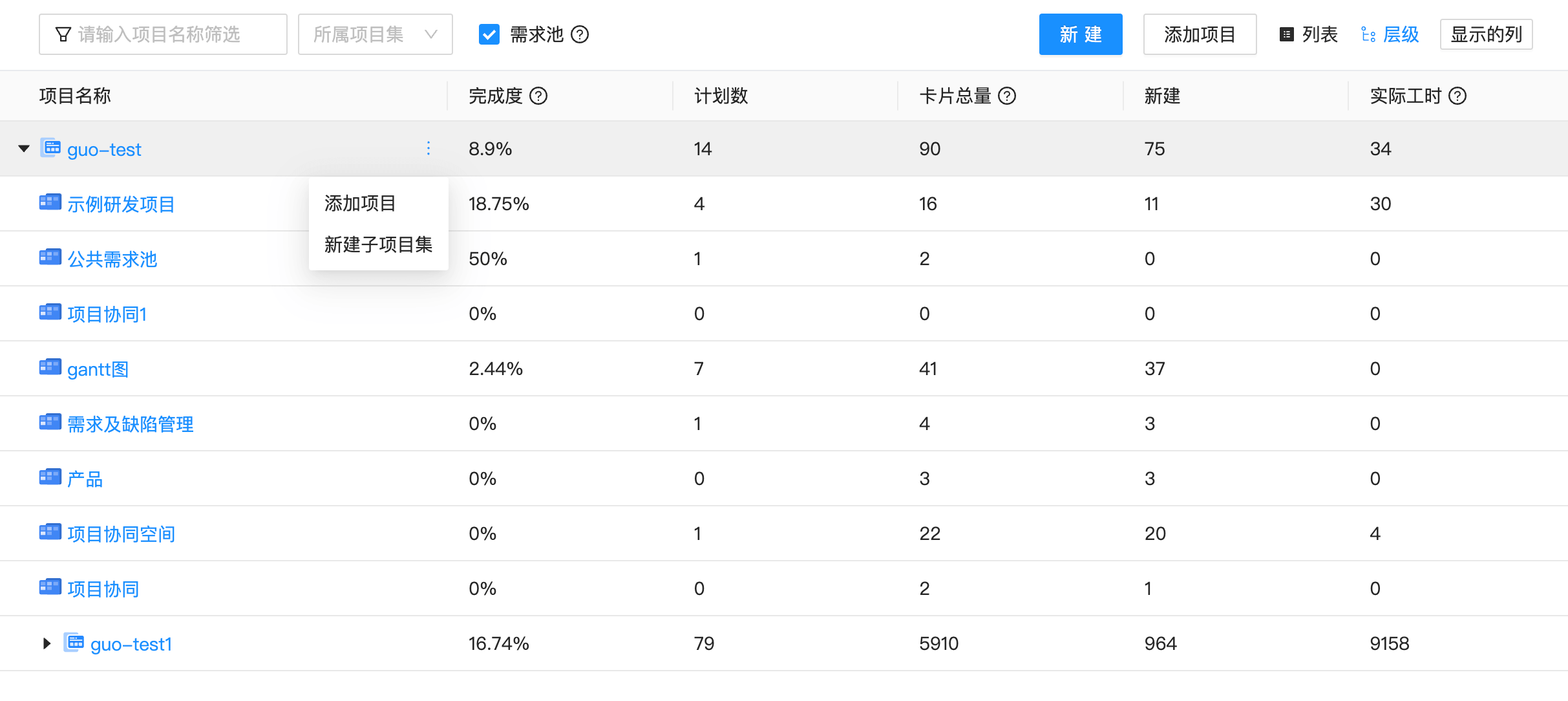Open the more options menu on guo-test row

(428, 148)
